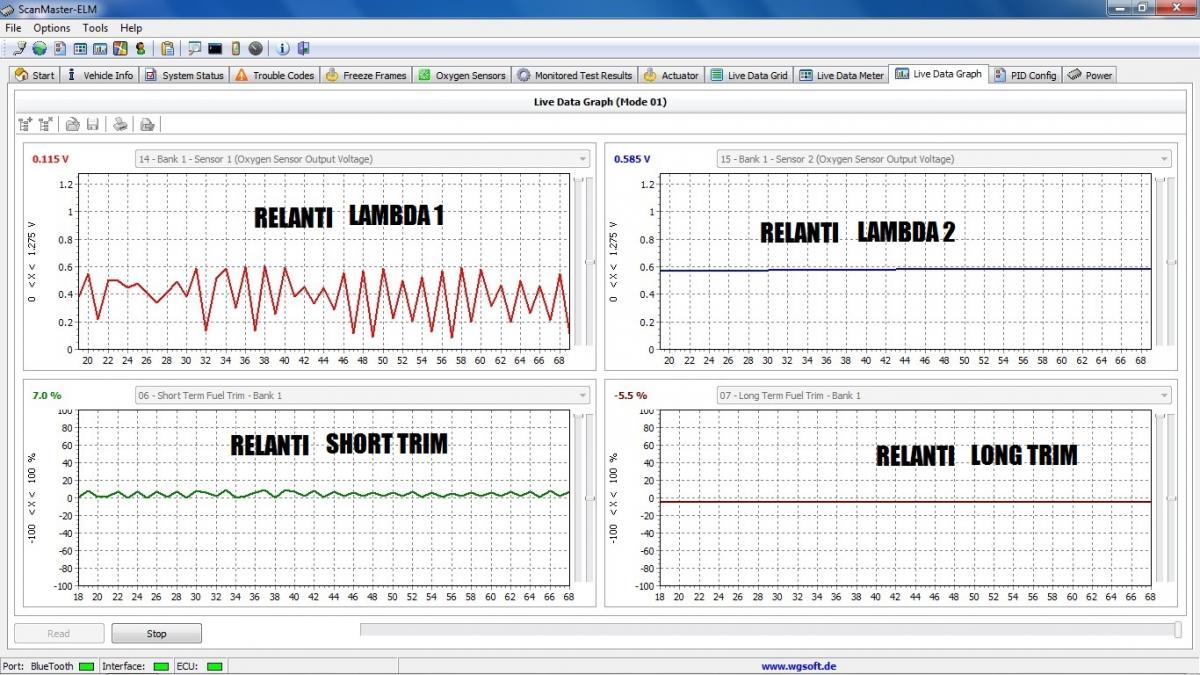Viewport: 1200px width, 675px height.
Task: Click the globe icon in the main toolbar
Action: point(39,48)
